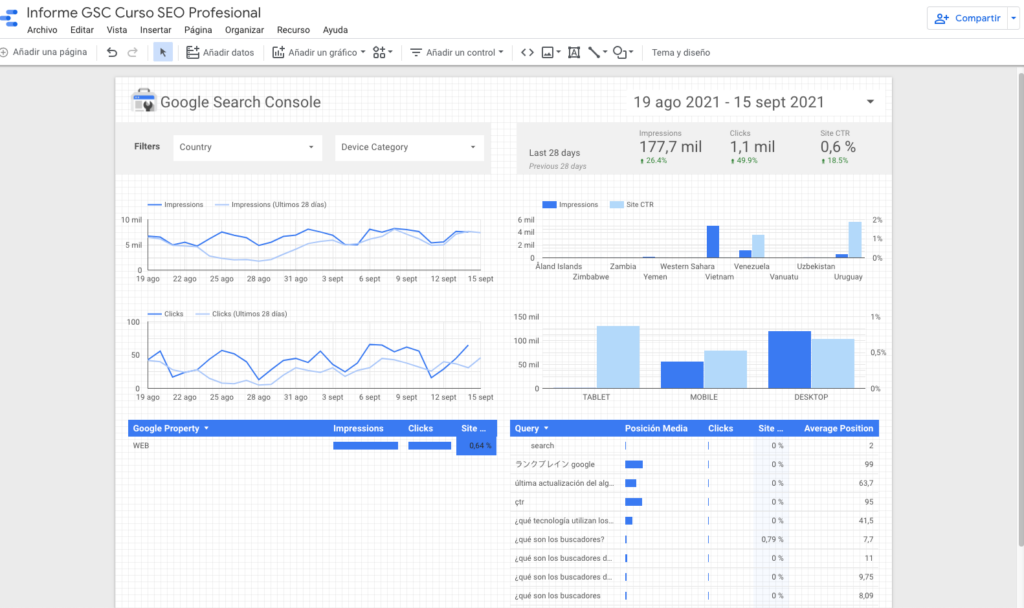Open the Editar menu
The height and width of the screenshot is (608, 1024).
click(82, 30)
